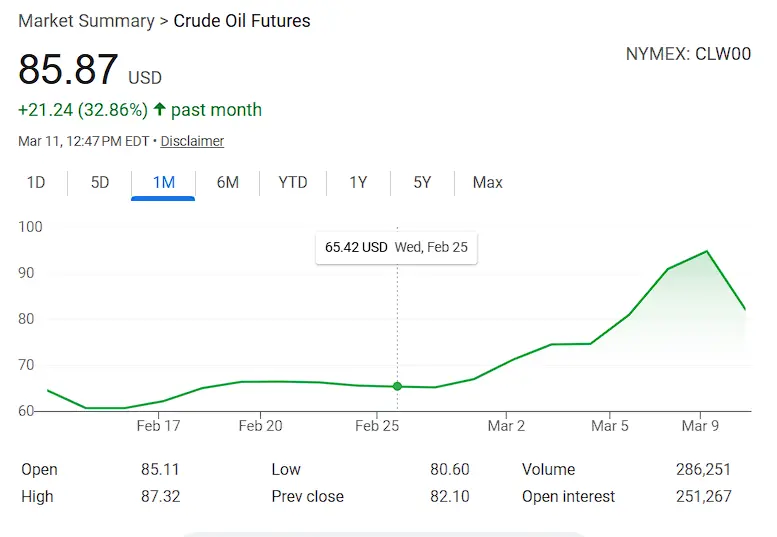Click the Market Summary breadcrumb
Viewport: 777px width, 537px height.
[86, 21]
